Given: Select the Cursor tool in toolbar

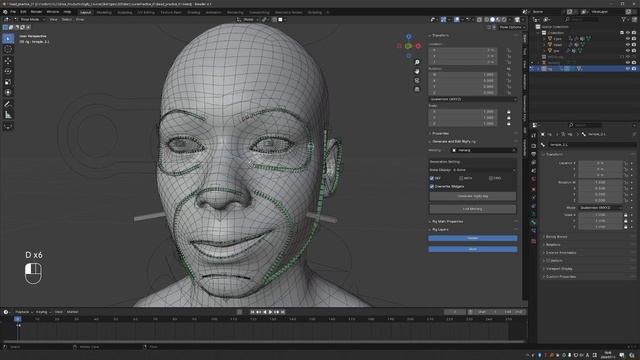Looking at the screenshot, I should point(8,49).
